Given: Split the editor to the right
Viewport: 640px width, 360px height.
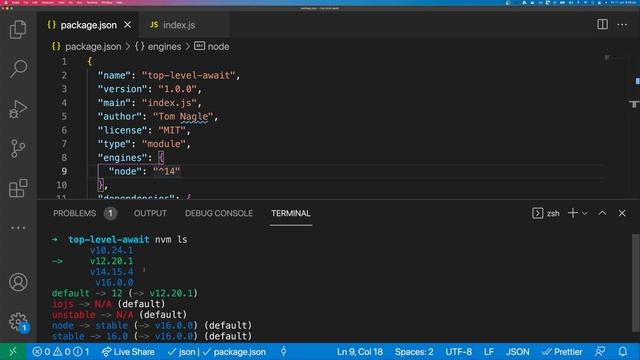Looking at the screenshot, I should point(602,24).
